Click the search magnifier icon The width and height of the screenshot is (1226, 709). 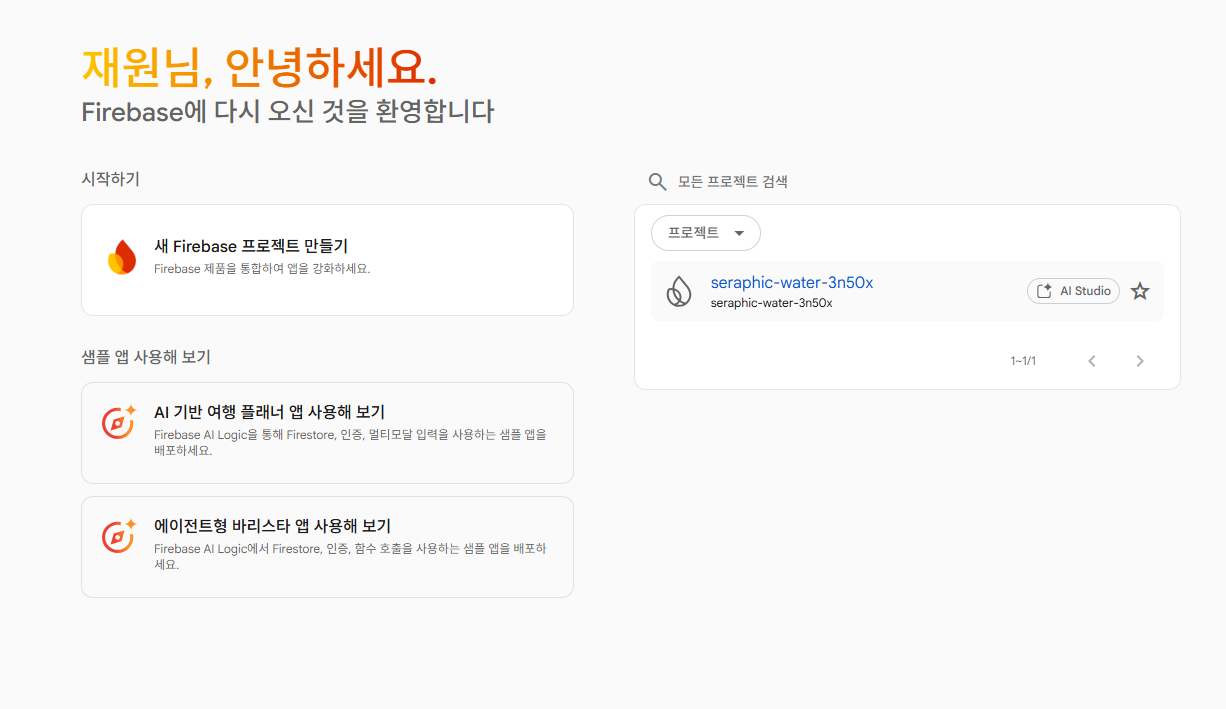pyautogui.click(x=657, y=181)
